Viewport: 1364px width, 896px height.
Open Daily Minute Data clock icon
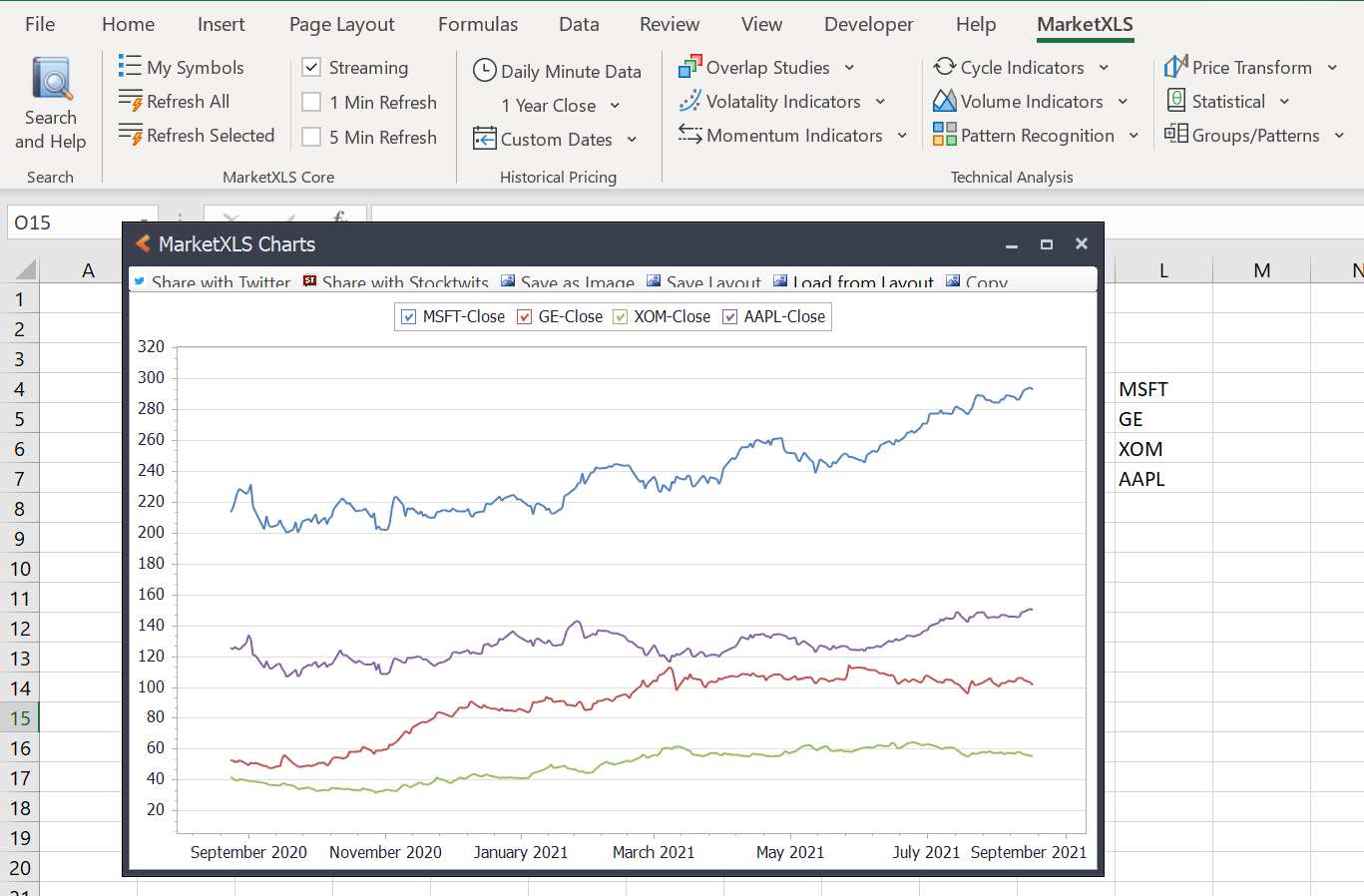(x=484, y=70)
